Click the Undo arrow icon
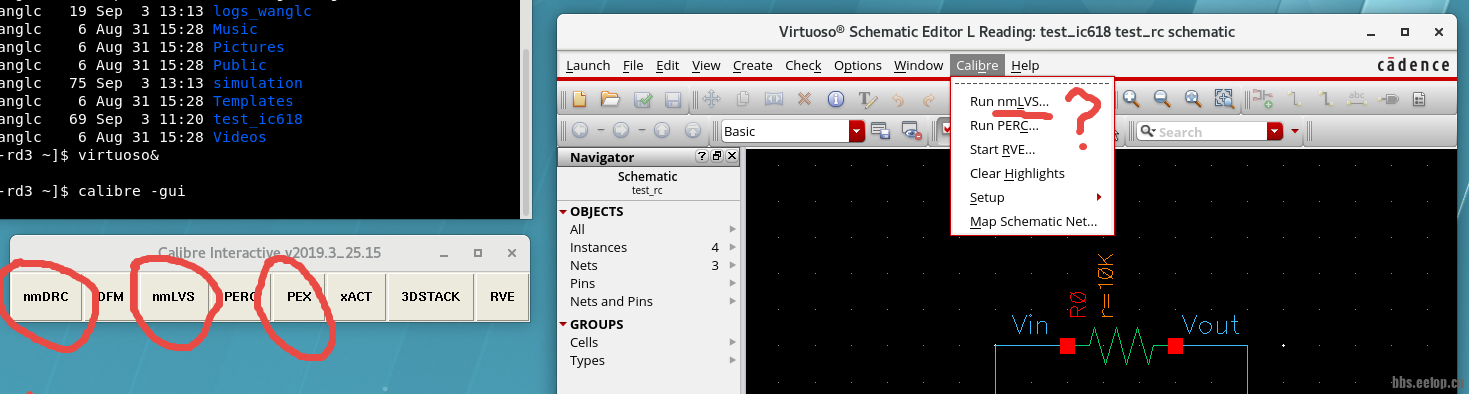The image size is (1469, 394). tap(898, 99)
